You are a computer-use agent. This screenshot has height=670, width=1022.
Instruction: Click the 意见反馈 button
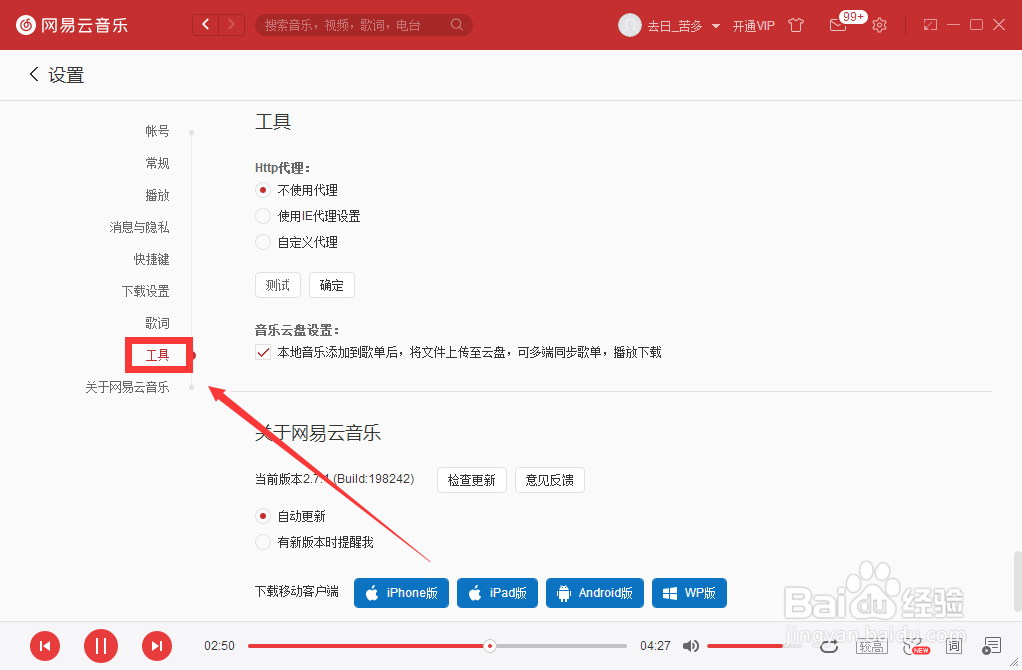click(x=549, y=480)
